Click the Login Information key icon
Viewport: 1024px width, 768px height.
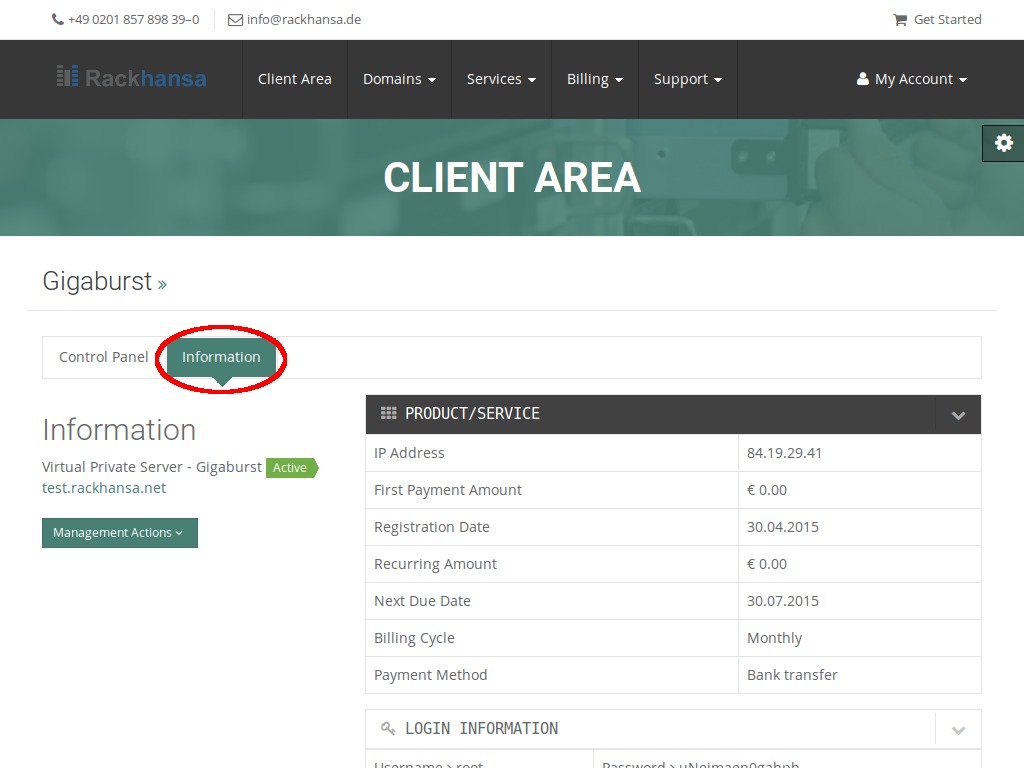pos(388,728)
